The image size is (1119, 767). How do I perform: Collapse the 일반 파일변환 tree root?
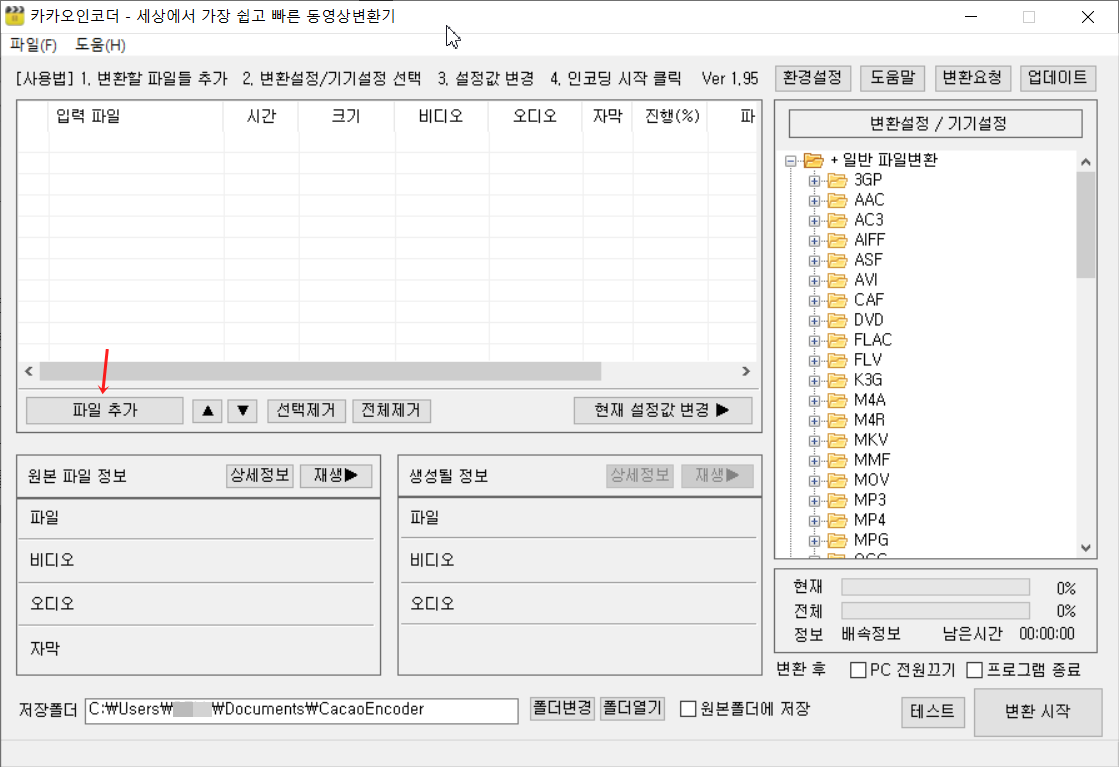click(x=791, y=161)
